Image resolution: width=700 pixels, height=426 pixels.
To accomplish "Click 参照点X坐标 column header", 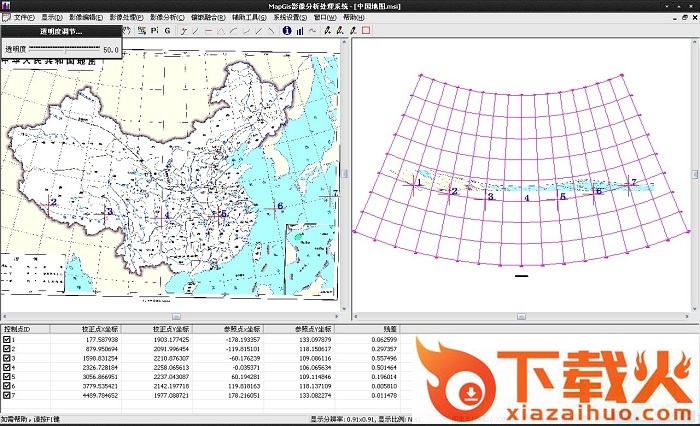I will coord(228,329).
